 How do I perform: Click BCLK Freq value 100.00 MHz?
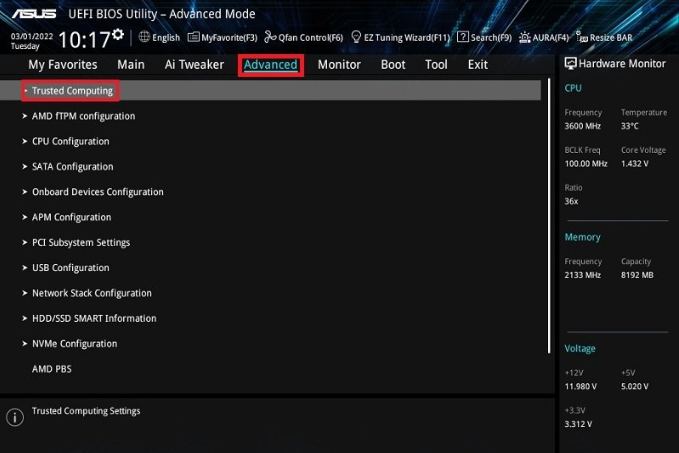586,164
